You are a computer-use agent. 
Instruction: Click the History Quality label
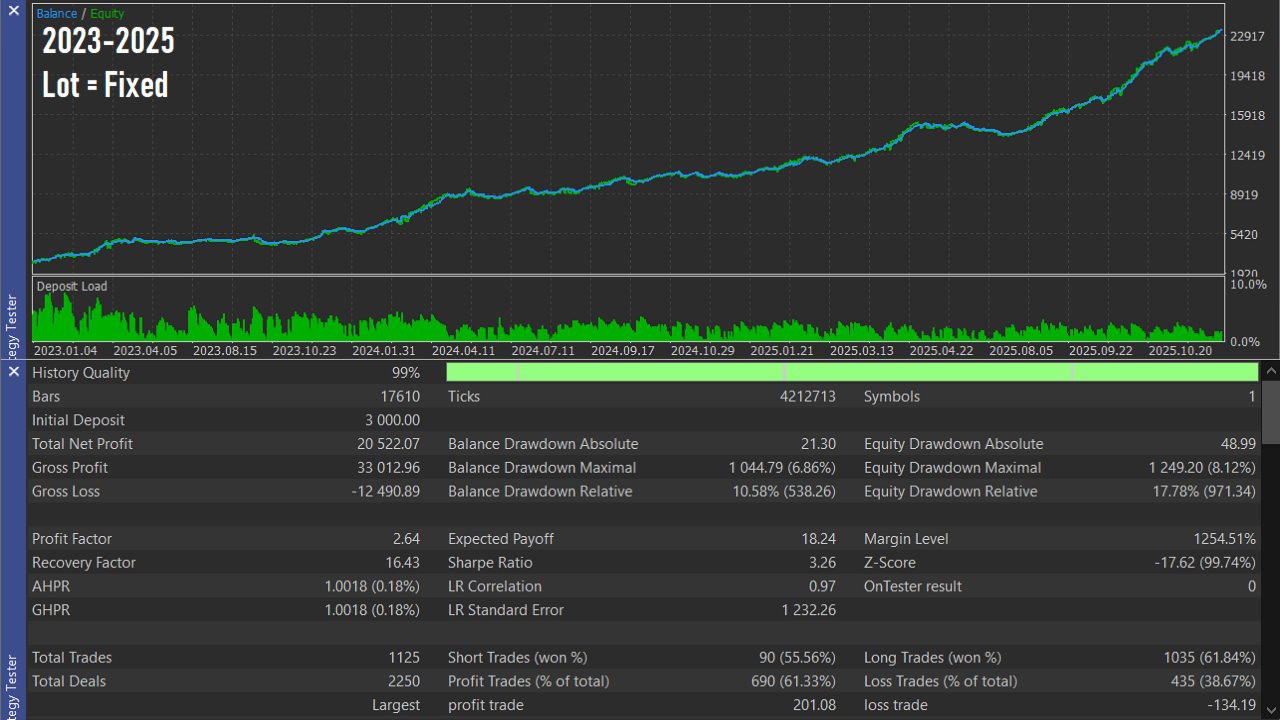81,373
